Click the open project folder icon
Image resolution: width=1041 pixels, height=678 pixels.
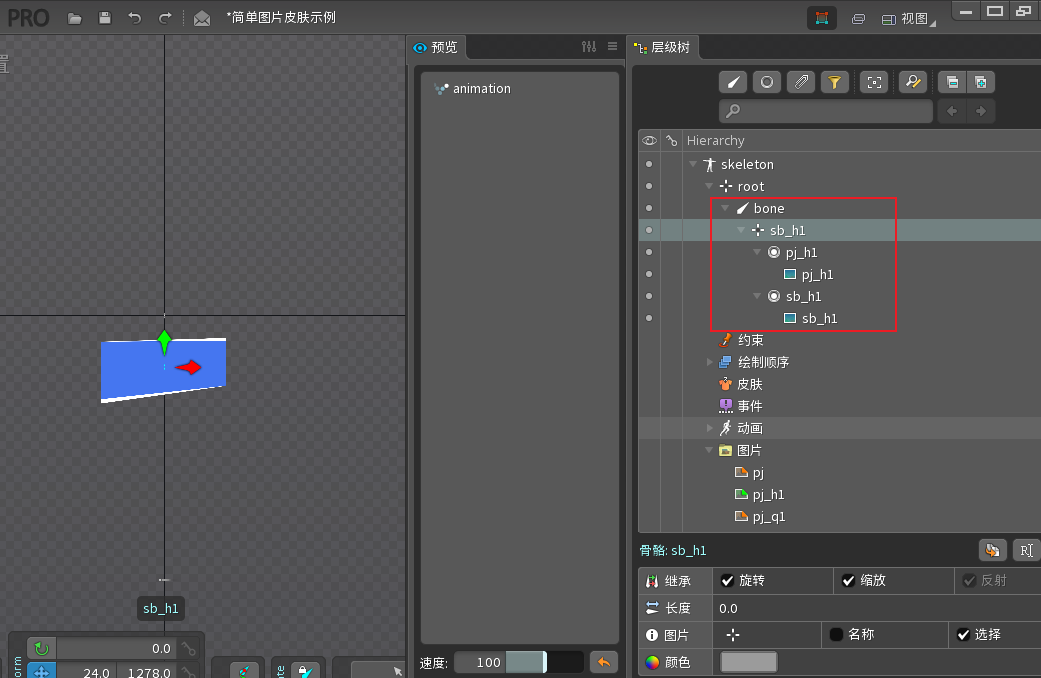pyautogui.click(x=74, y=18)
